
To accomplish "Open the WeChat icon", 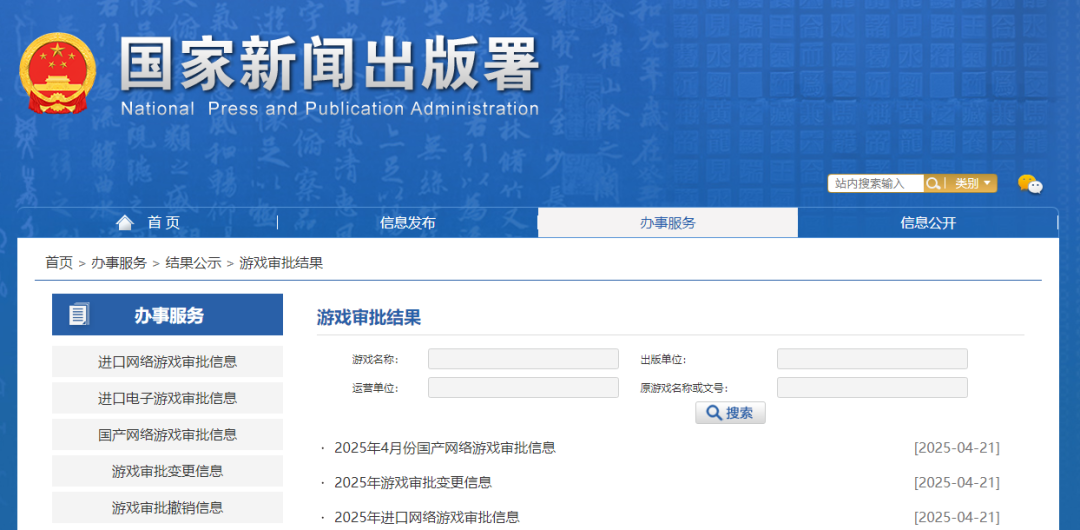I will tap(1030, 184).
